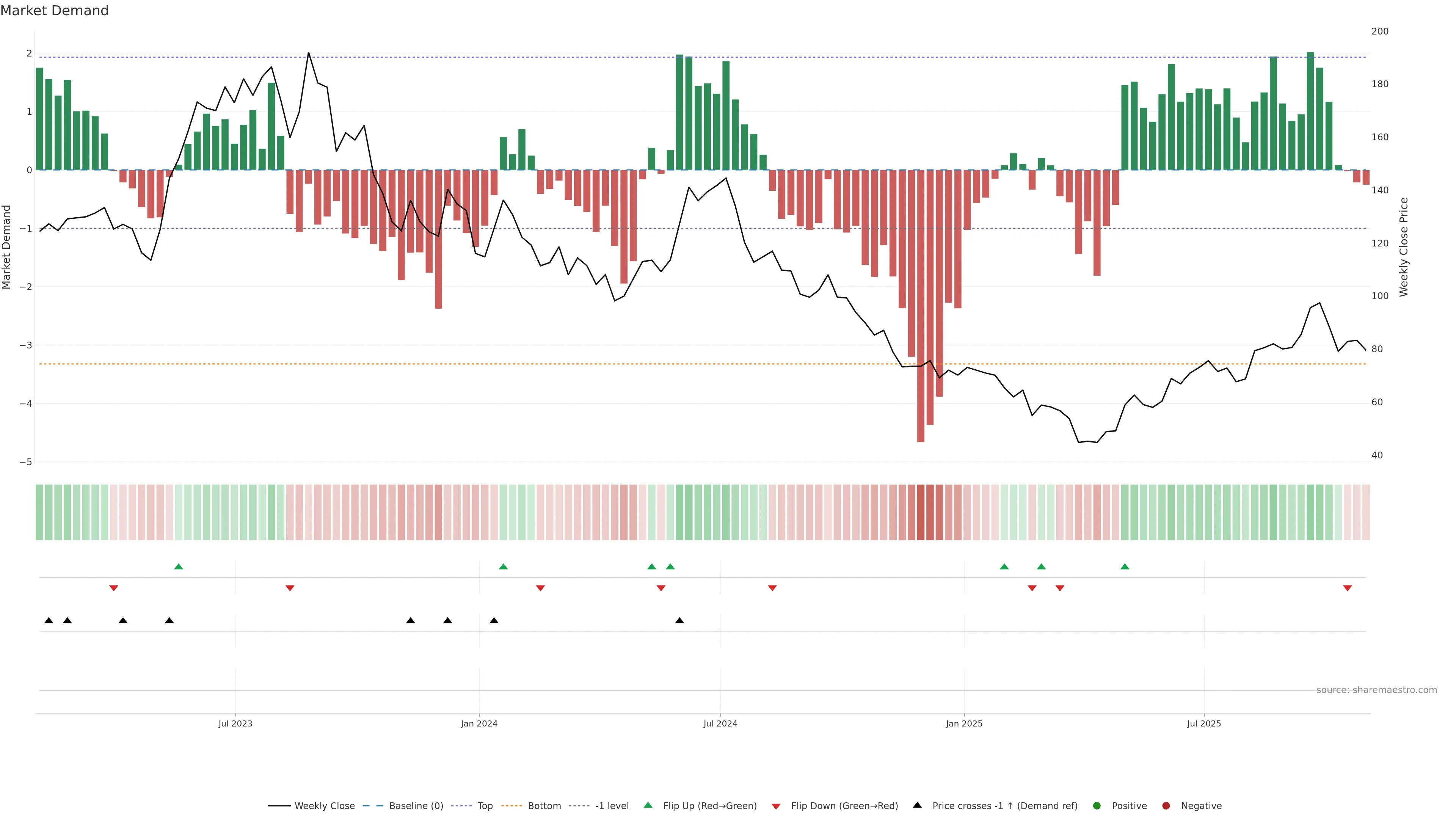
Task: Click Price crosses -1 black triangle legend
Action: (x=917, y=805)
